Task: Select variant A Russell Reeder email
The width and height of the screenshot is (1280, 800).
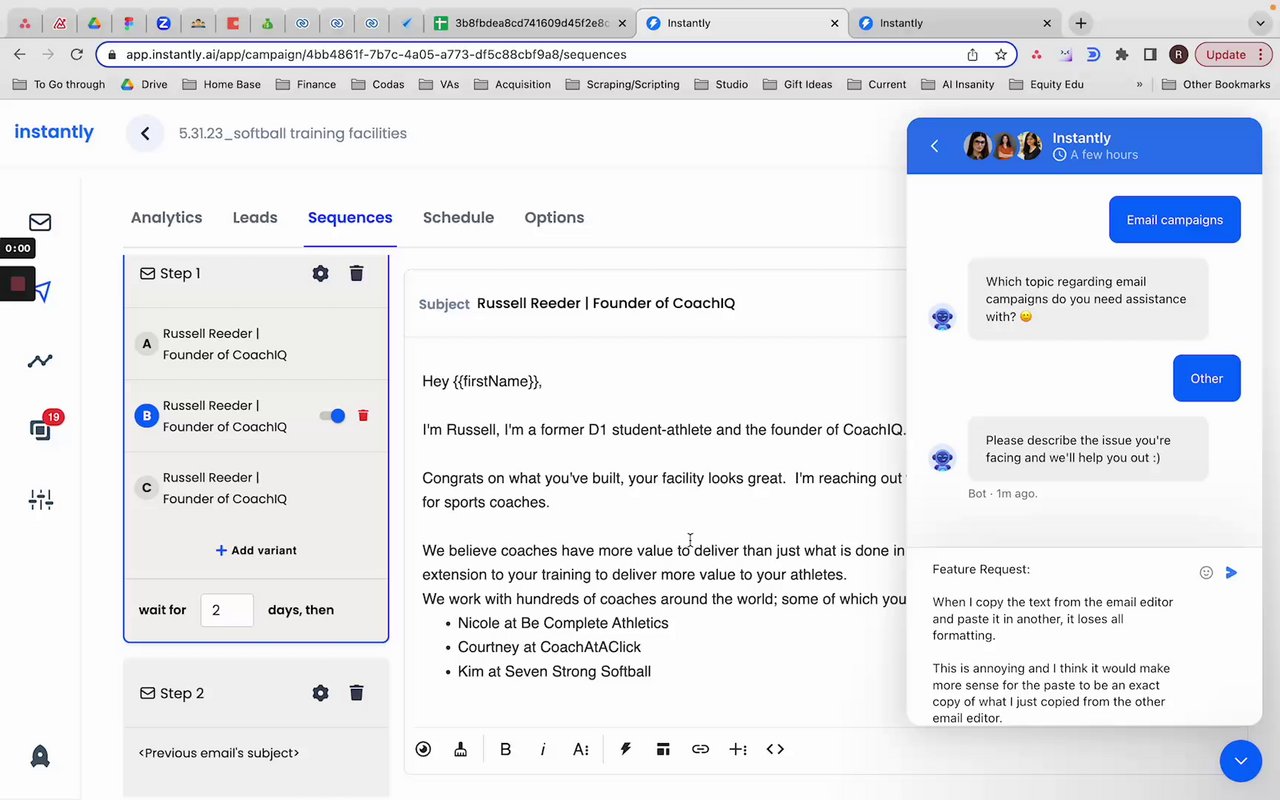Action: [256, 344]
